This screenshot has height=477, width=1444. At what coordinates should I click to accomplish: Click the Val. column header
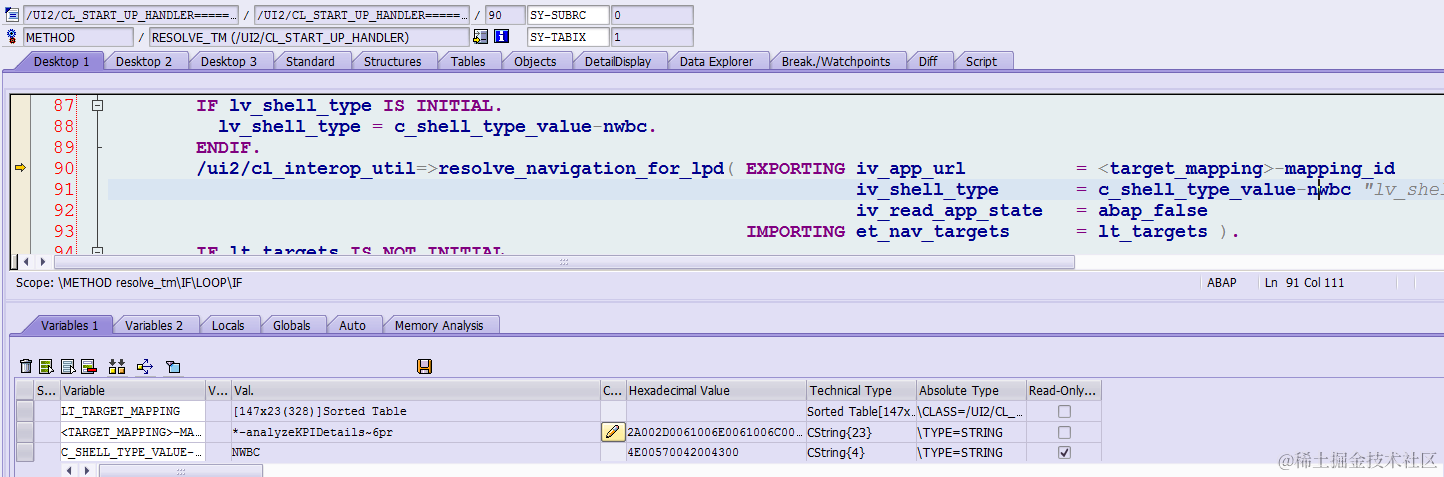415,390
